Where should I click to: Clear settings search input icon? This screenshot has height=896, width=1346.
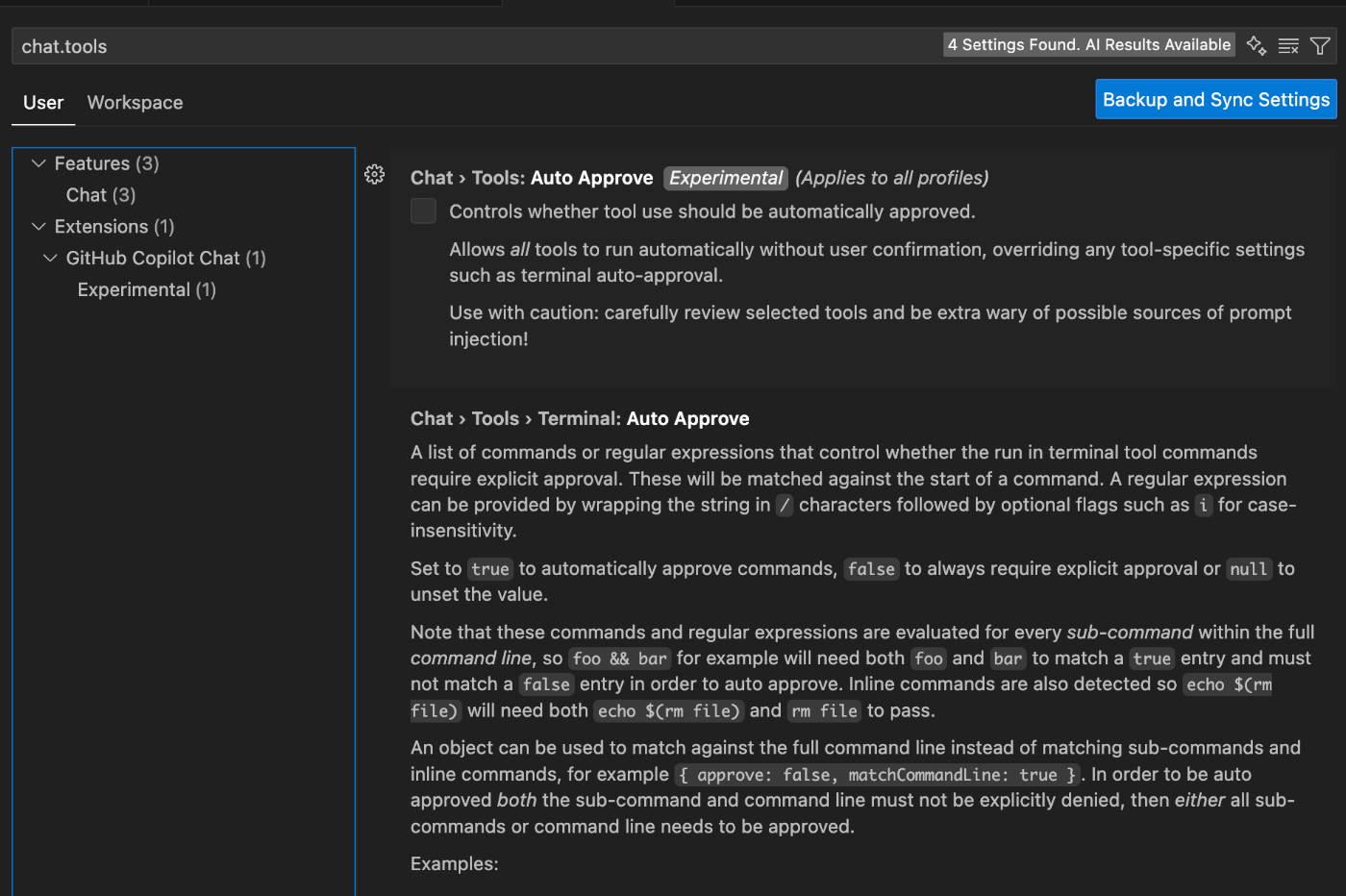1288,45
